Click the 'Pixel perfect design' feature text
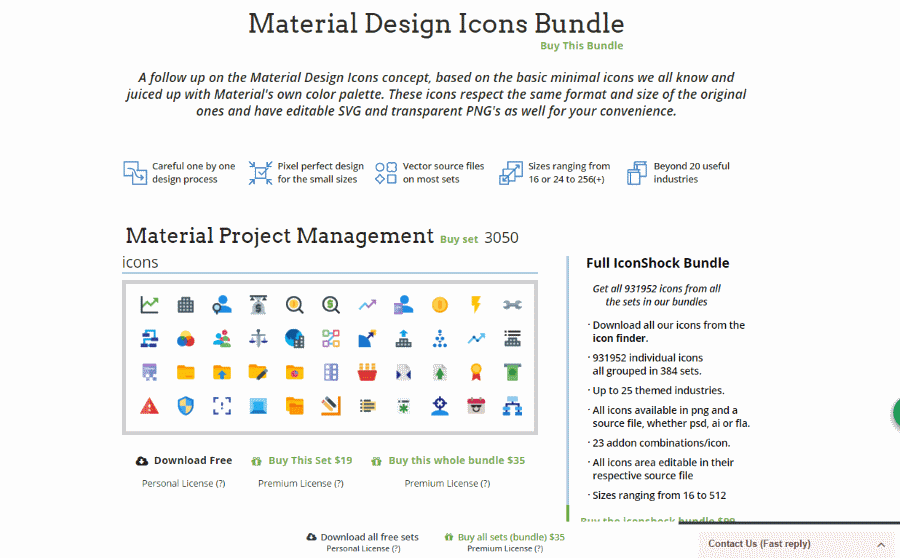This screenshot has height=558, width=900. 320,173
